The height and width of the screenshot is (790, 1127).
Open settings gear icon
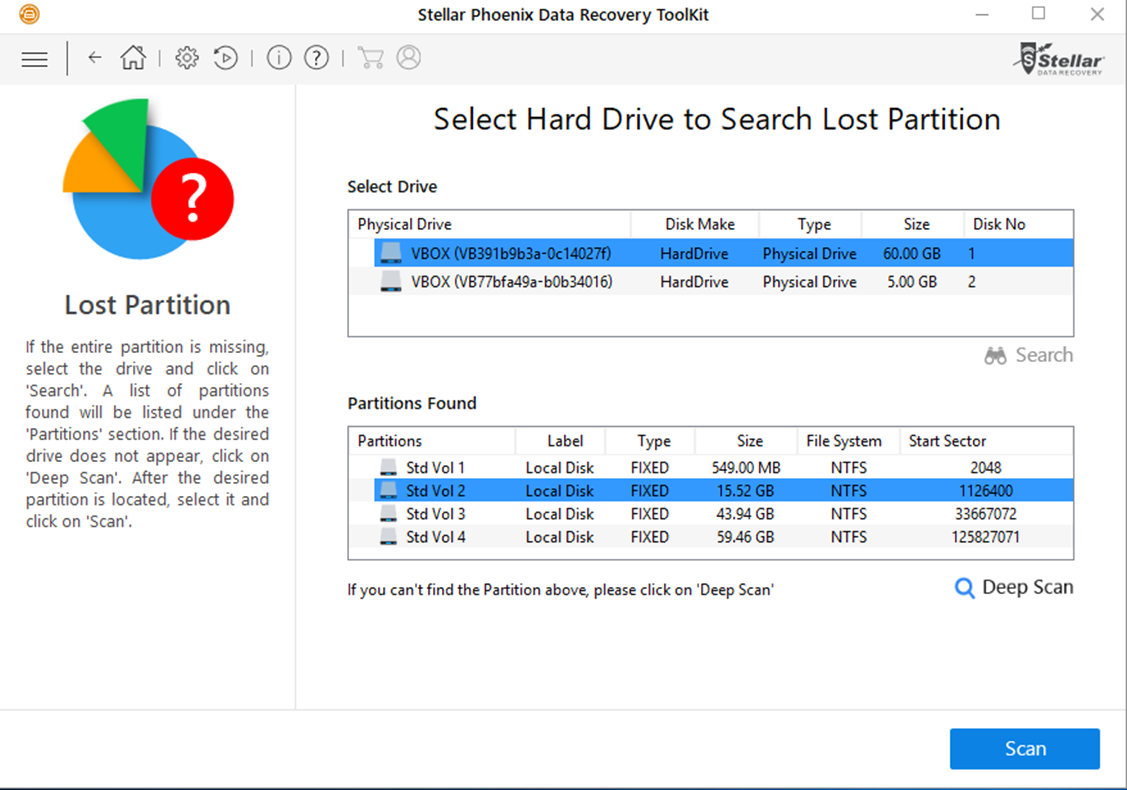[x=187, y=58]
